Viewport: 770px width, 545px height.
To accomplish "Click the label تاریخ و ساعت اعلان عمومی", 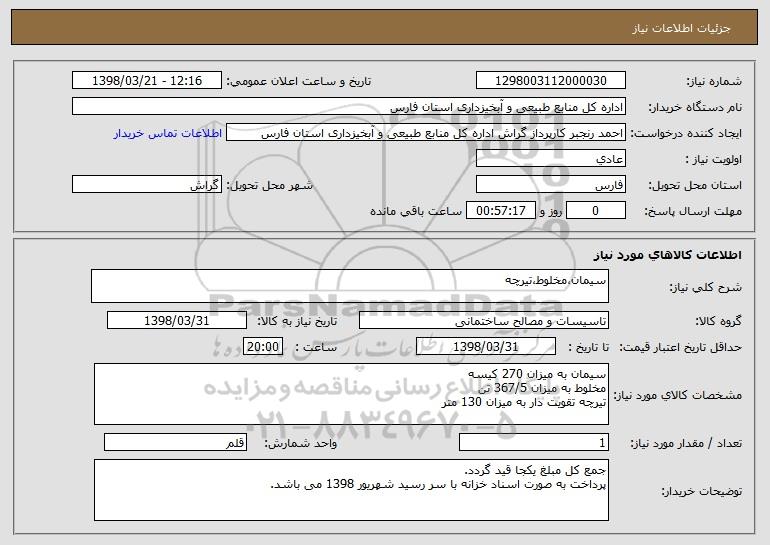I will (299, 82).
